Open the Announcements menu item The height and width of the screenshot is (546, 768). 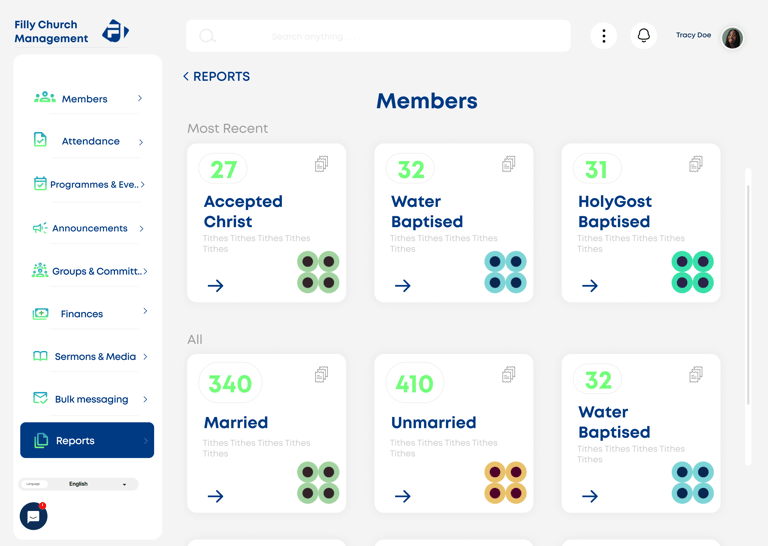pos(89,228)
